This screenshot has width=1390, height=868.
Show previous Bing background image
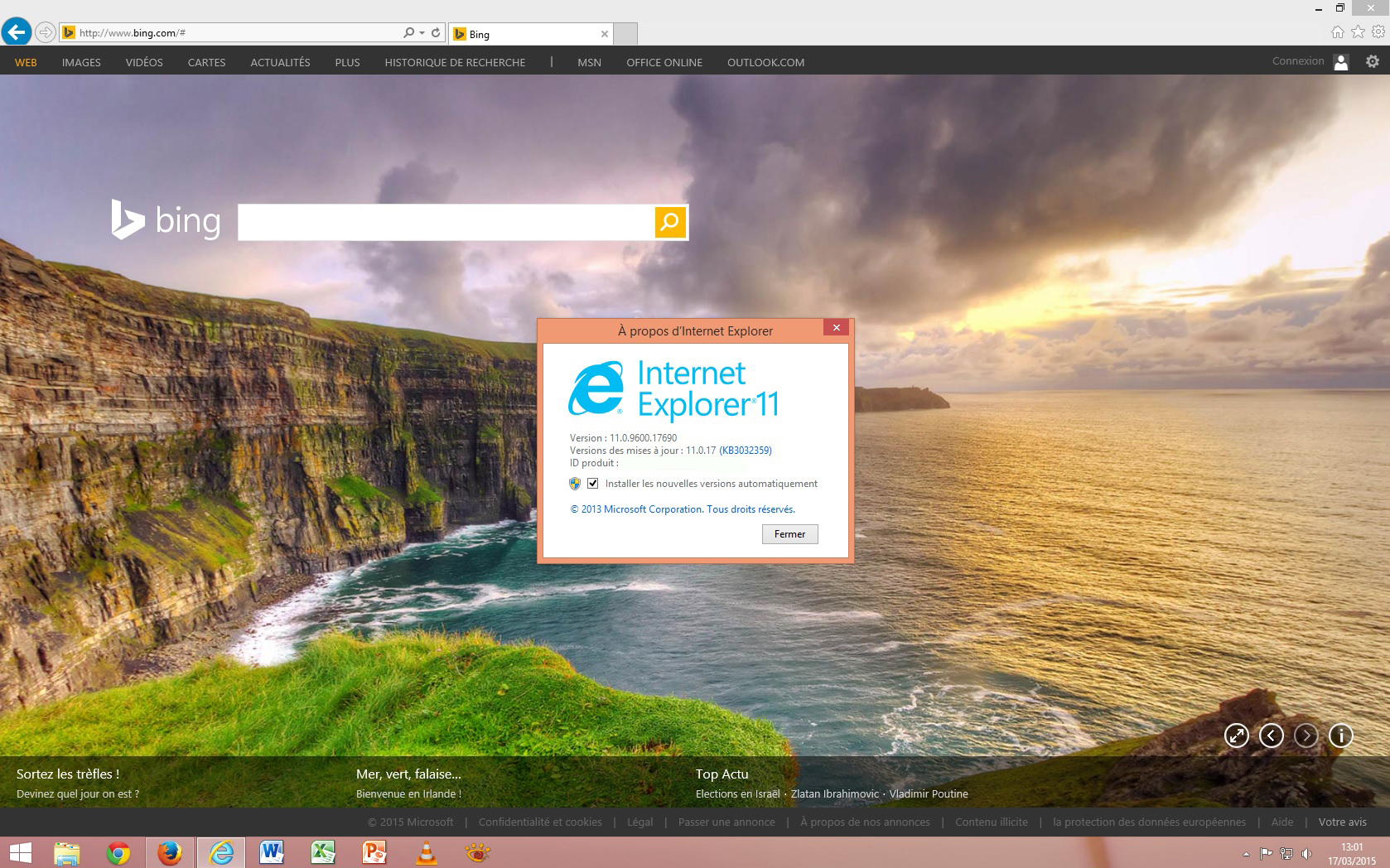coord(1271,735)
